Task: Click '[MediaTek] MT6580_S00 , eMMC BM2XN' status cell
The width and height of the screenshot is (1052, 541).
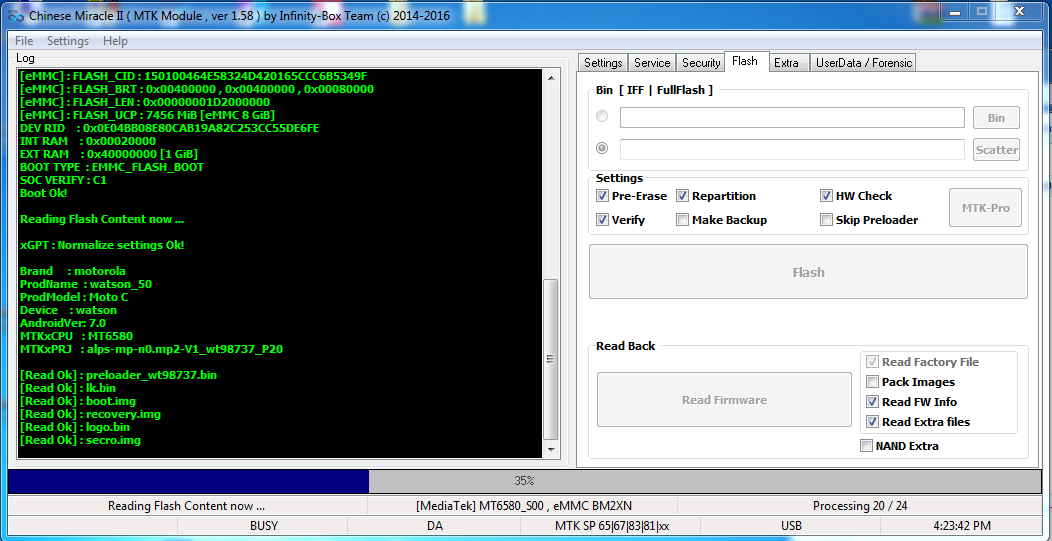Action: (x=523, y=506)
